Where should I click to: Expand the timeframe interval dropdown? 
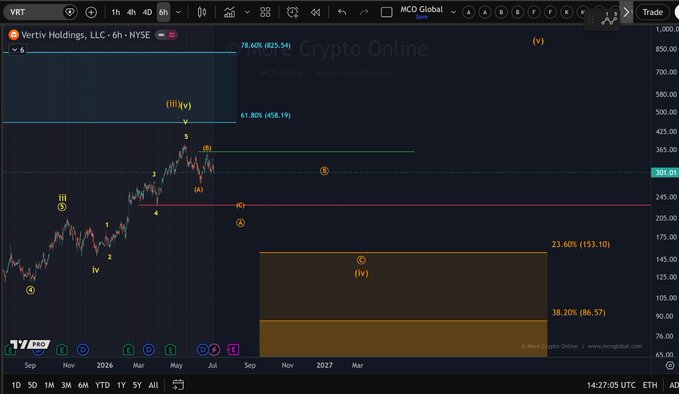coord(178,12)
